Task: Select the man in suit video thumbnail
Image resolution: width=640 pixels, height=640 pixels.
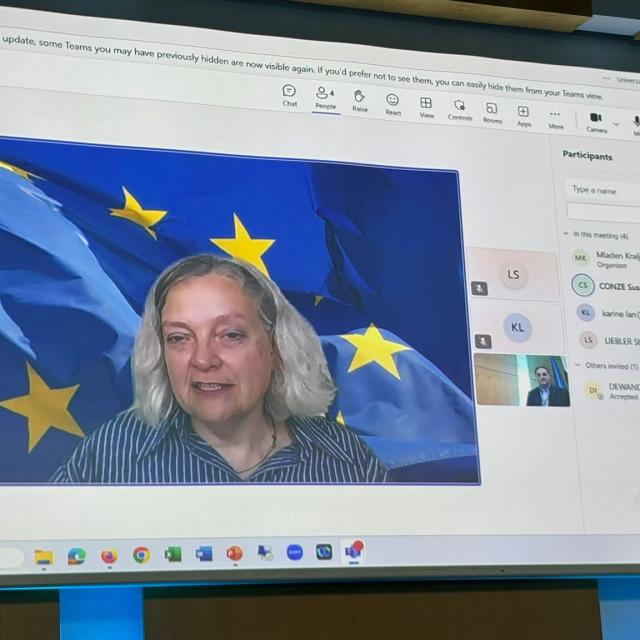Action: tap(522, 380)
